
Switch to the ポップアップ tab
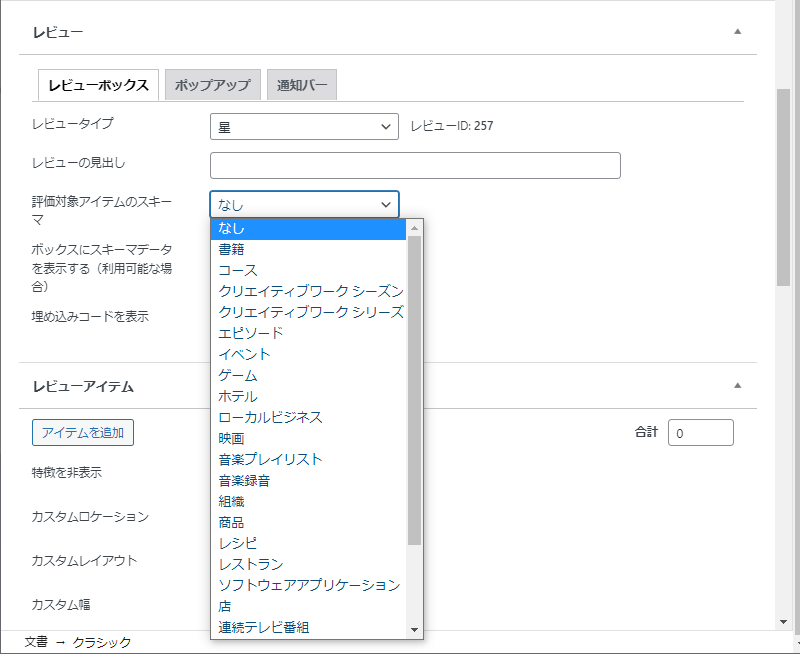(213, 85)
